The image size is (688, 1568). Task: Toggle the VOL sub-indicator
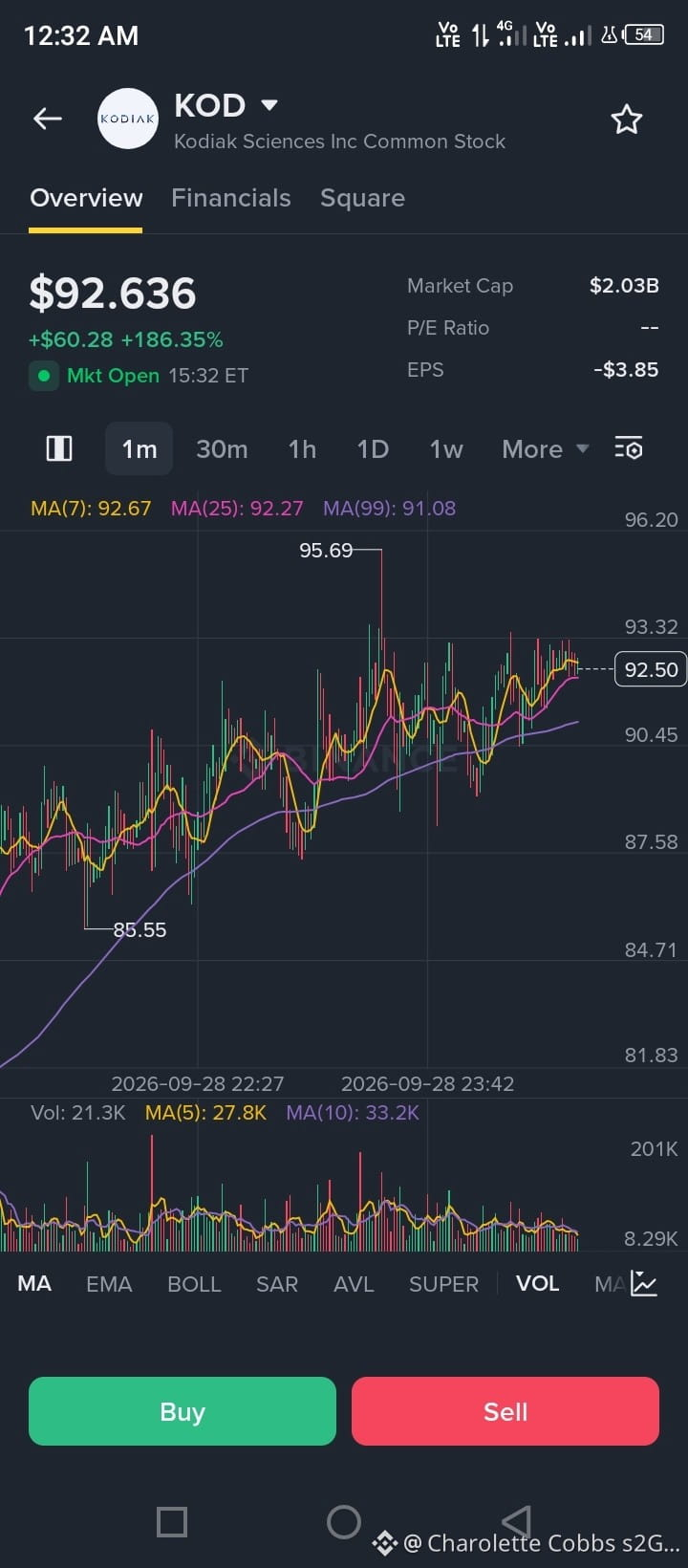point(537,1283)
